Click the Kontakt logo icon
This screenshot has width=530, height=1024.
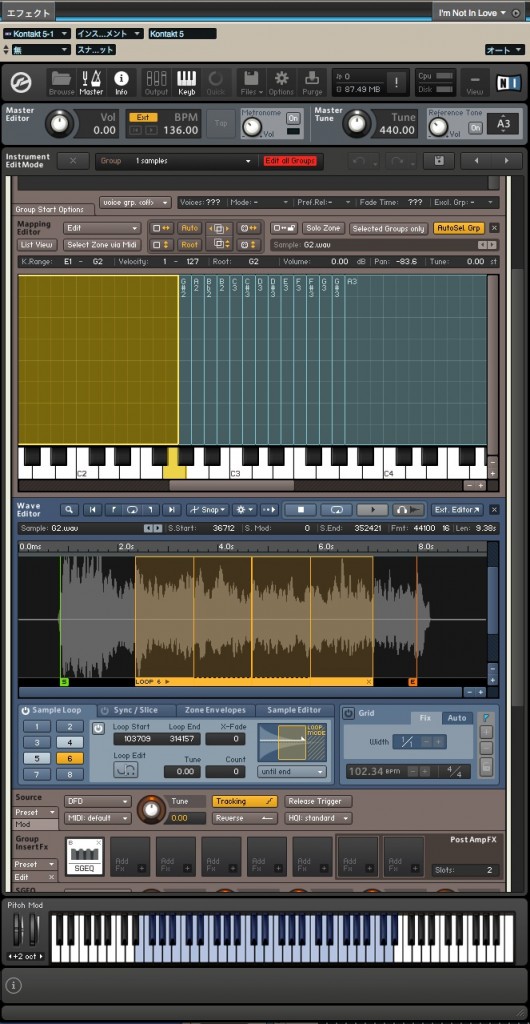22,83
